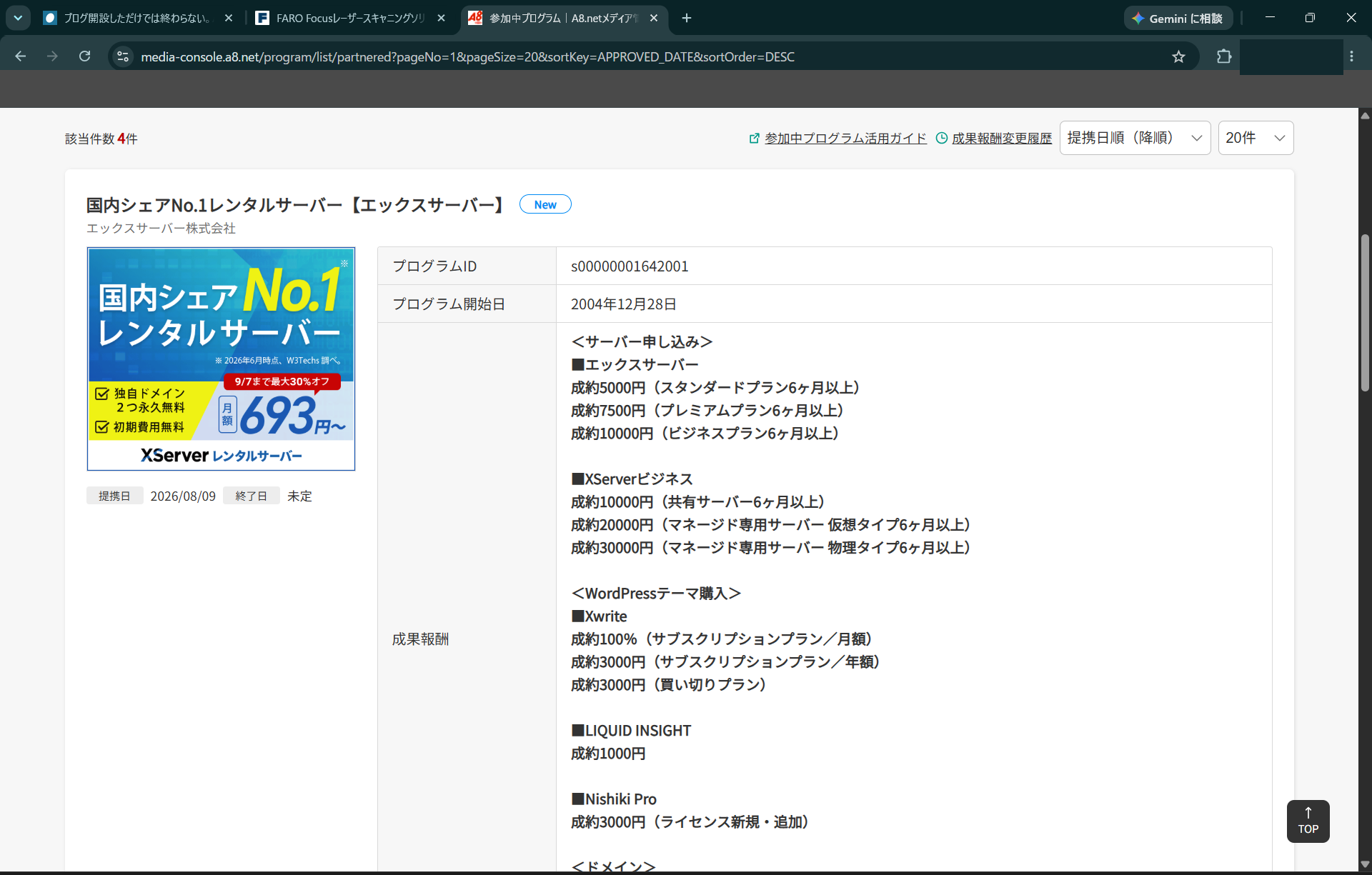This screenshot has width=1372, height=875.
Task: Open site information icon in address bar
Action: 123,56
